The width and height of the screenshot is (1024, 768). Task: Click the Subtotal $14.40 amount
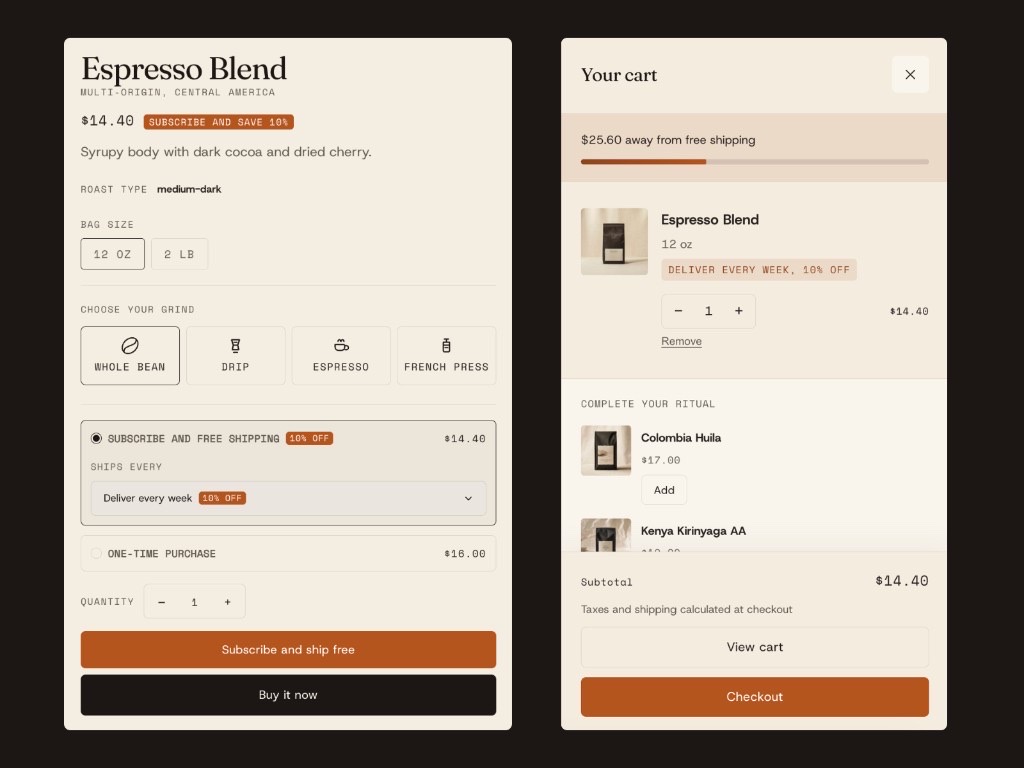902,581
